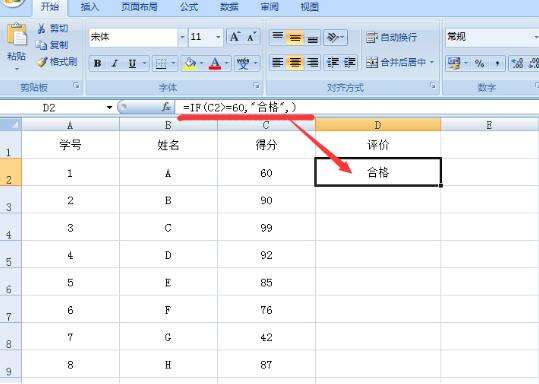Screen dimensions: 539x384
Task: Click the percent style icon
Action: point(479,63)
